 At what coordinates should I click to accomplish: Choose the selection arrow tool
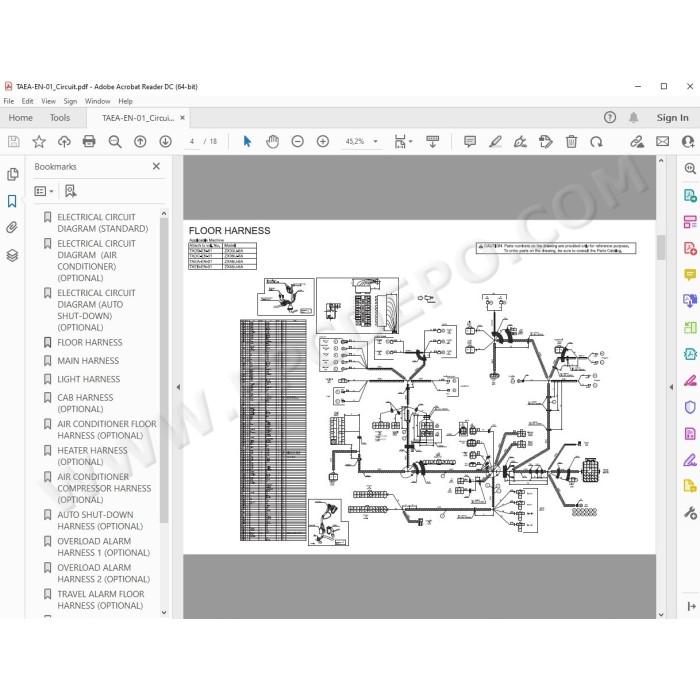[247, 142]
